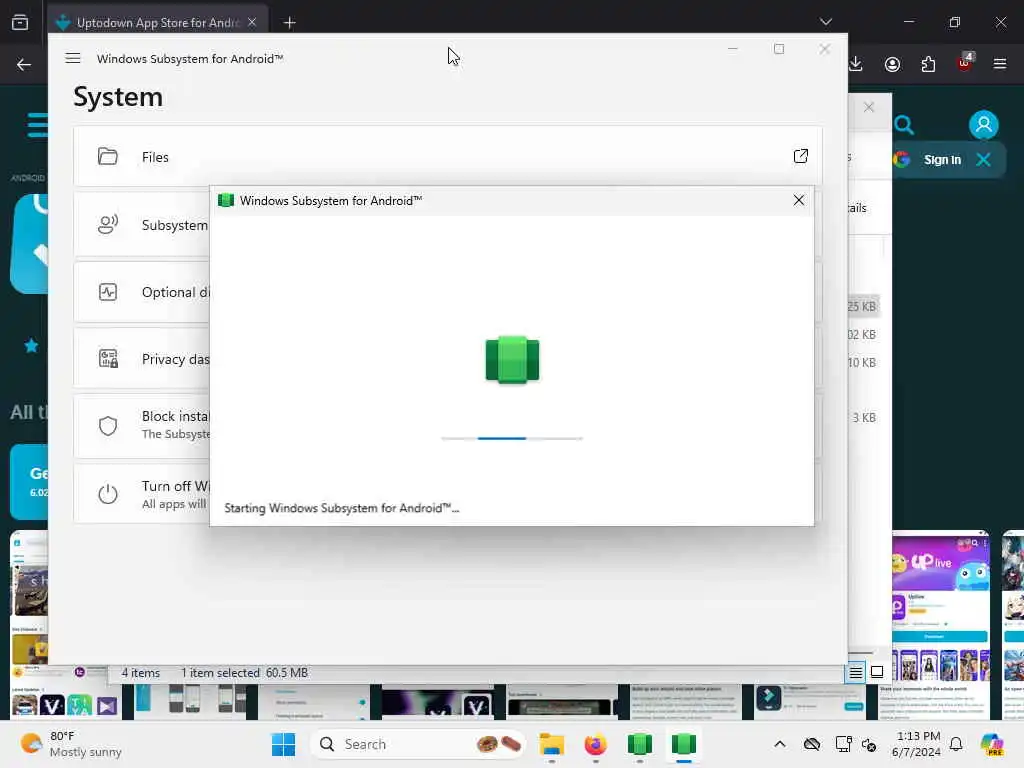The height and width of the screenshot is (768, 1024).
Task: Open the hamburger navigation menu in WSA settings
Action: [72, 58]
